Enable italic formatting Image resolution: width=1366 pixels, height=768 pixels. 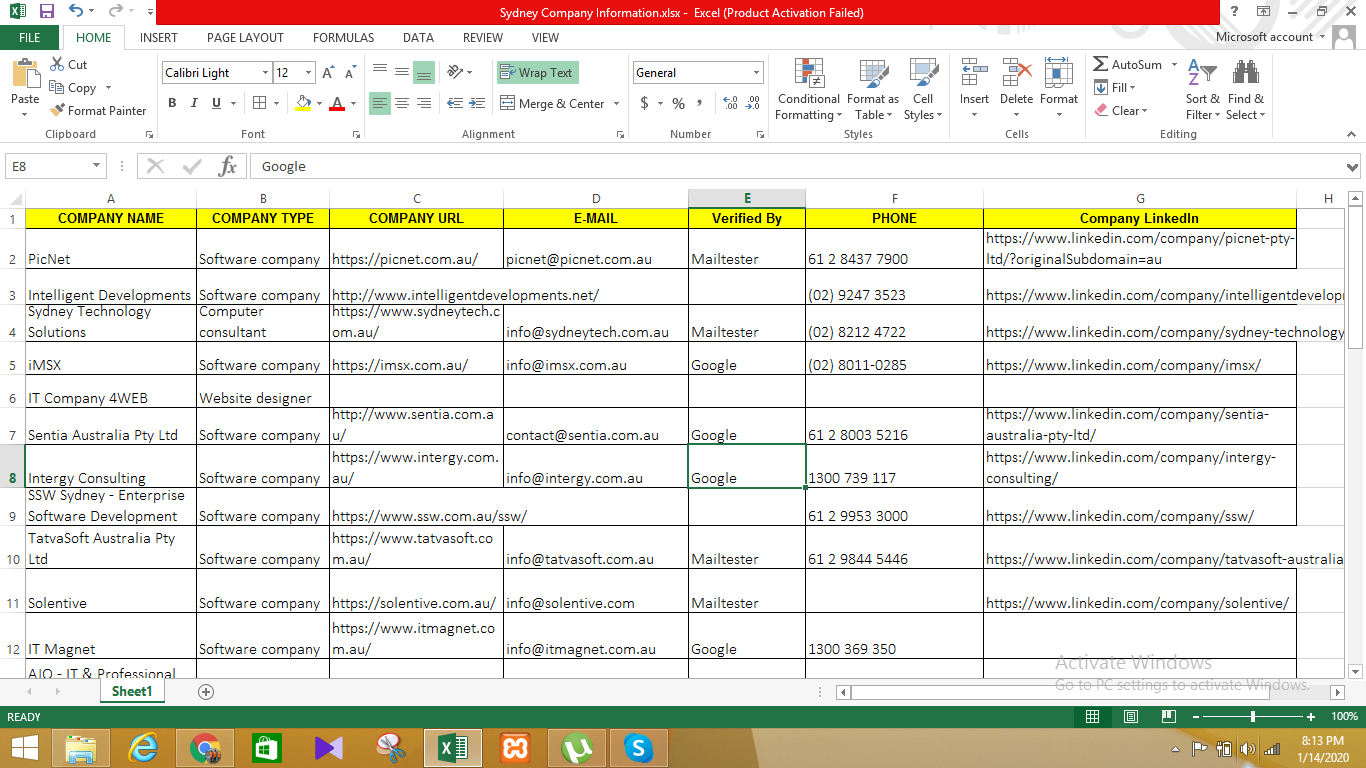click(x=193, y=103)
